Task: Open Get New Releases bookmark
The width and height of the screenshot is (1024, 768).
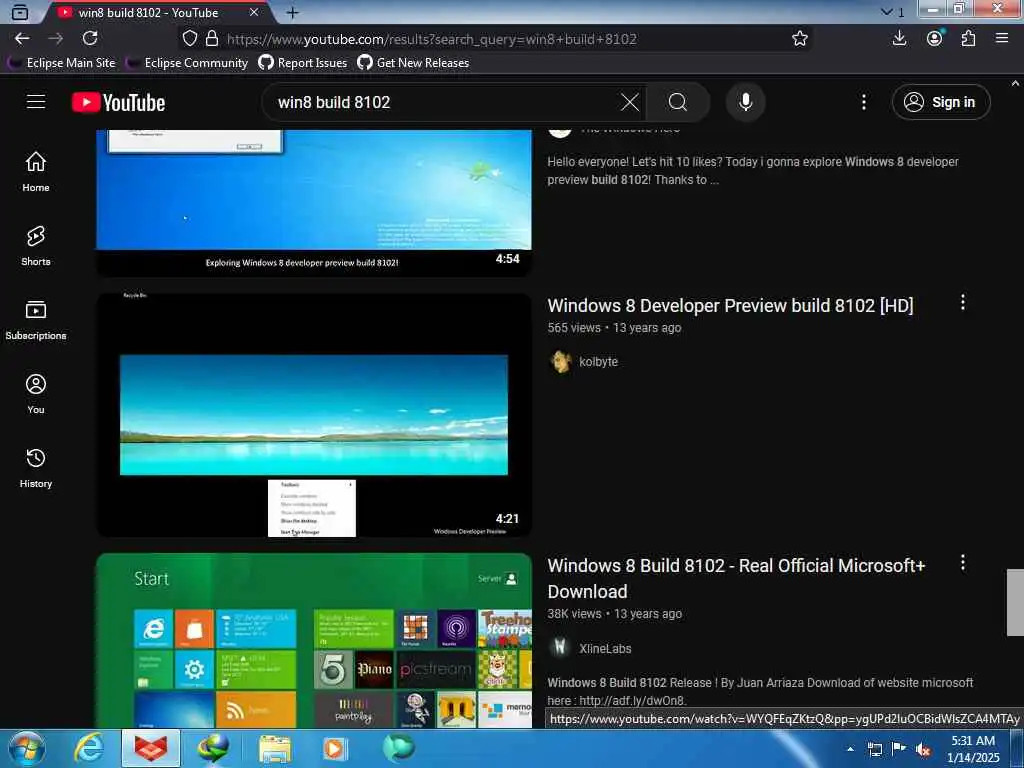Action: [x=413, y=63]
